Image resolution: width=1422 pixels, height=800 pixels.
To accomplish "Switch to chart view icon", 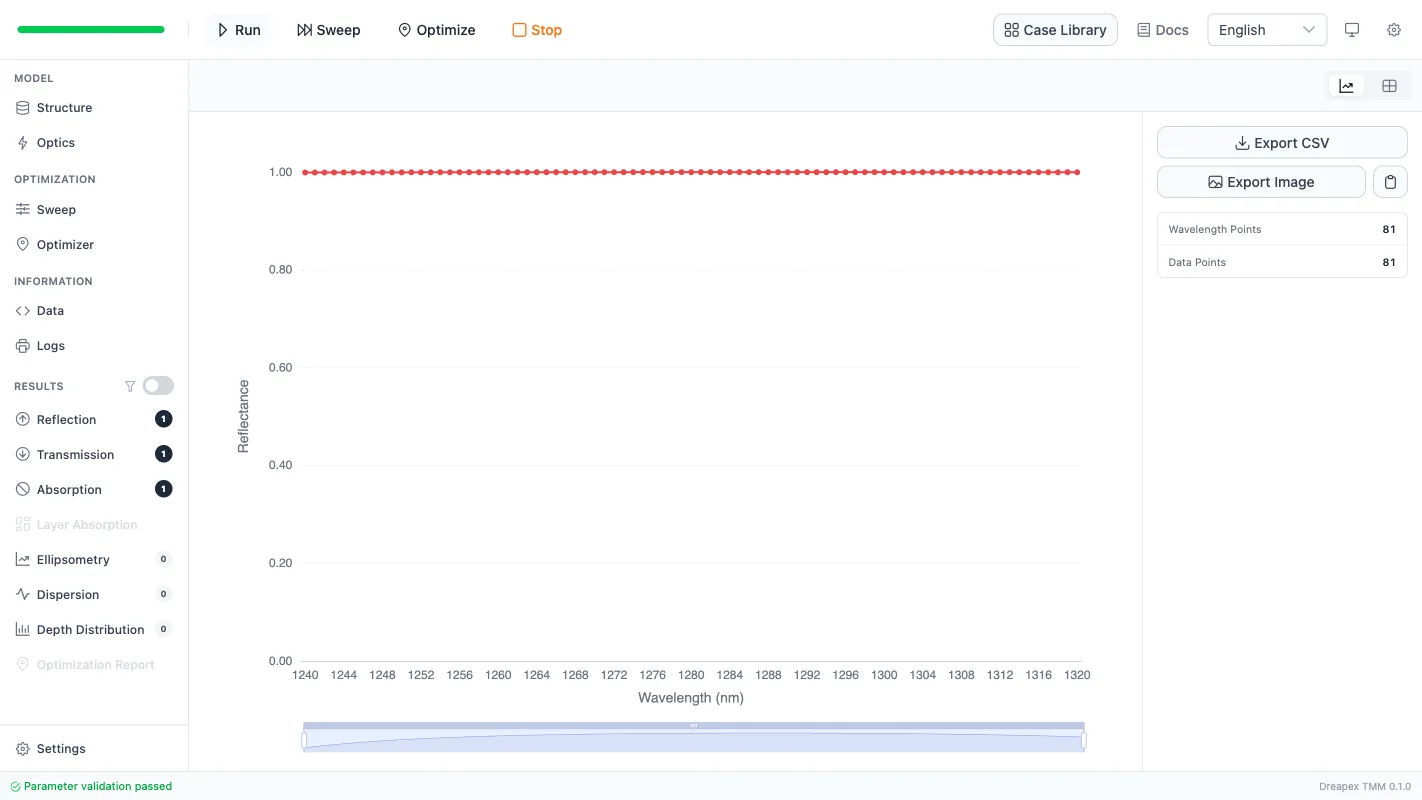I will click(1346, 86).
